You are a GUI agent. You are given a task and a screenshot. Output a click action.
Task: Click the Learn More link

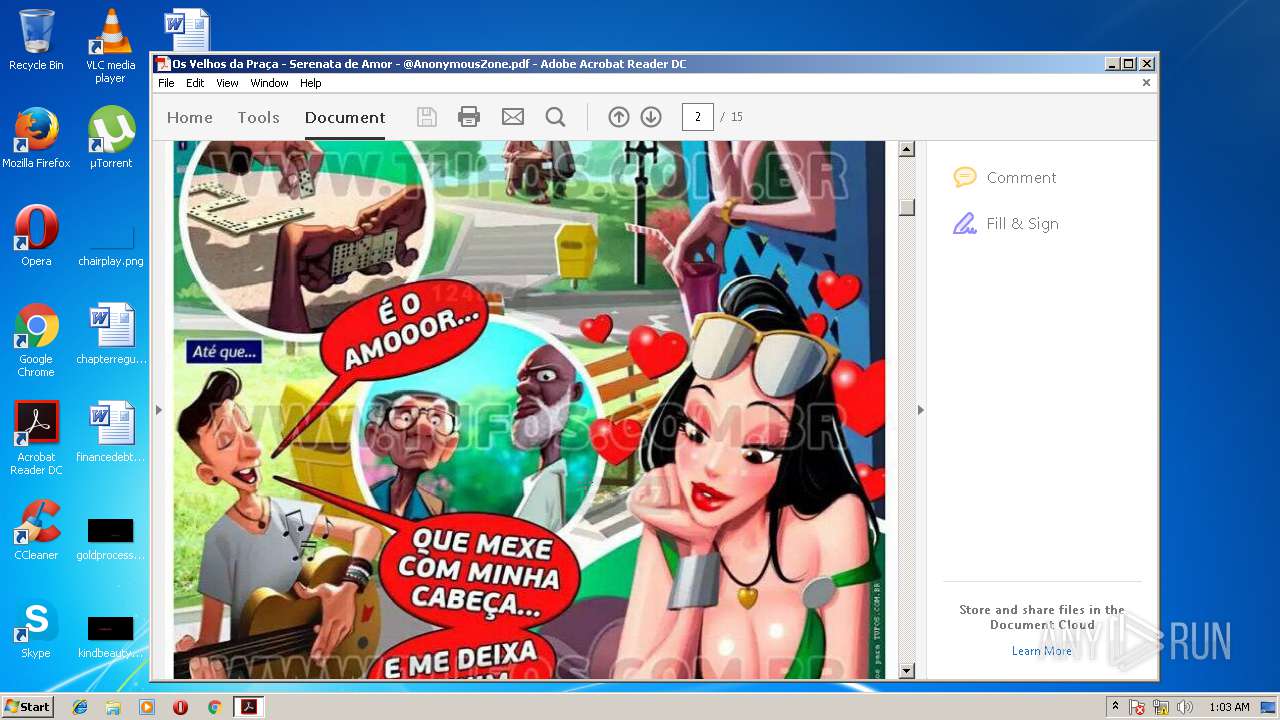click(x=1041, y=651)
